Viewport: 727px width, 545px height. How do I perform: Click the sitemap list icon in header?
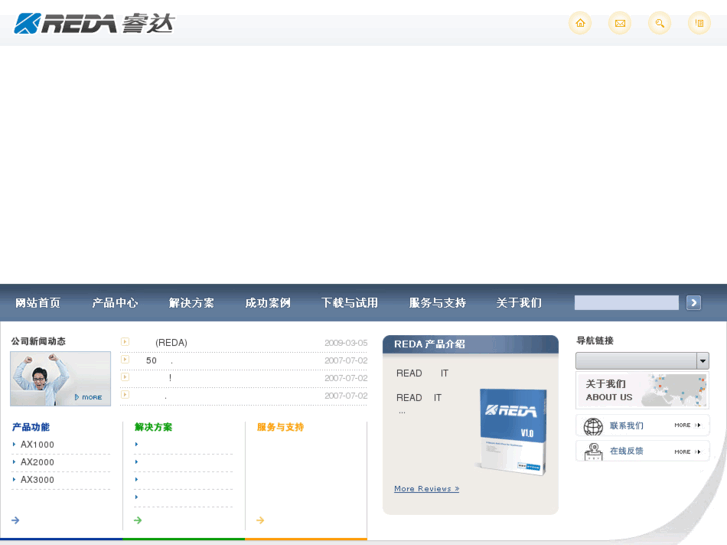(x=699, y=23)
